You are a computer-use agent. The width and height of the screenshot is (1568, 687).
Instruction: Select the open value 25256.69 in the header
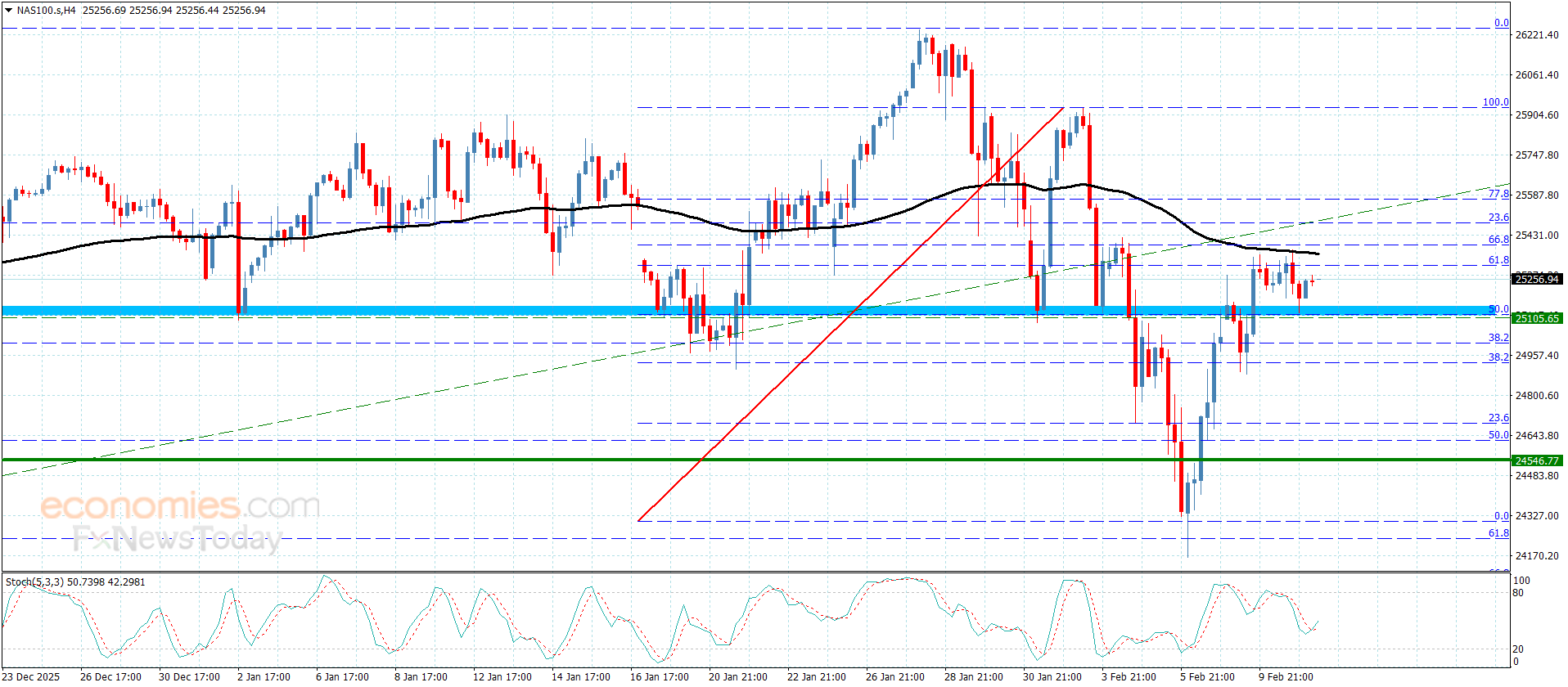[x=104, y=11]
